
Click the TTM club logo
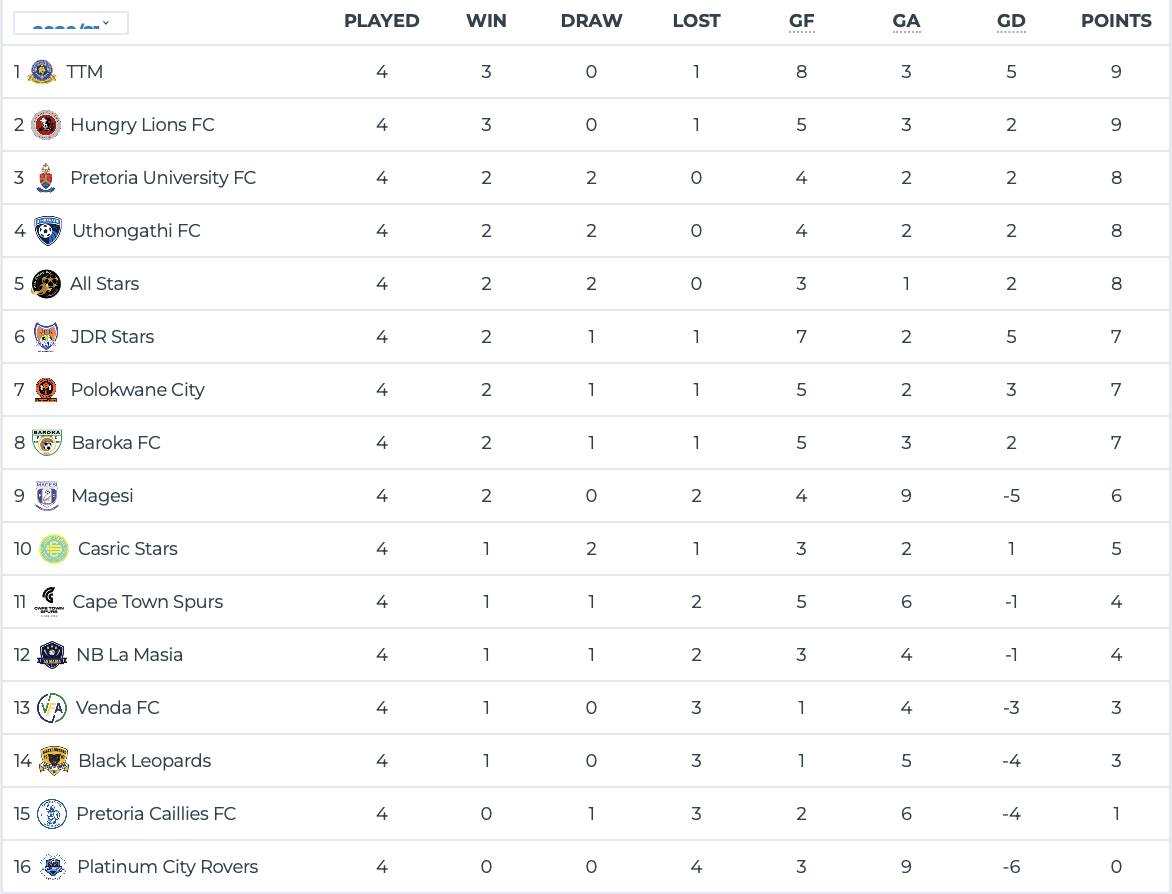(x=42, y=72)
